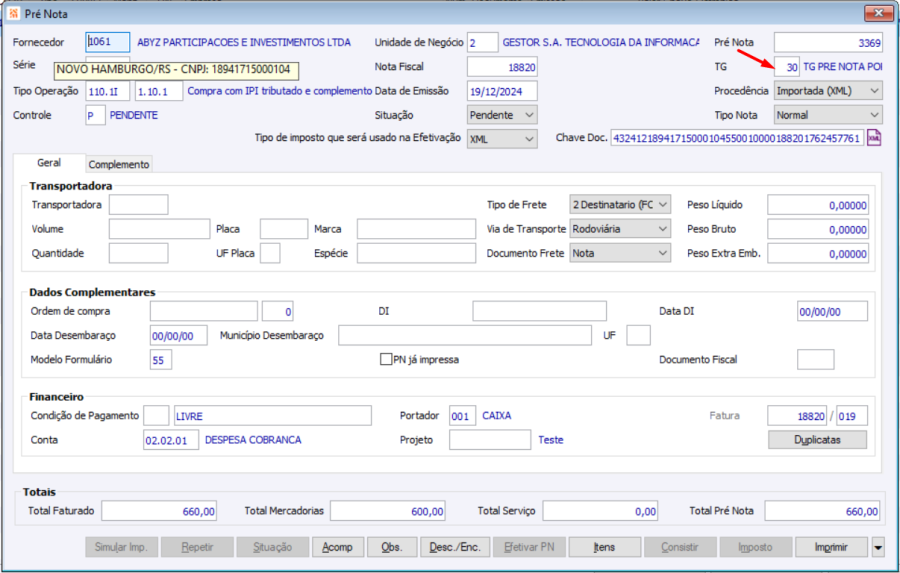Click the Desc./Enc. button

coord(455,547)
